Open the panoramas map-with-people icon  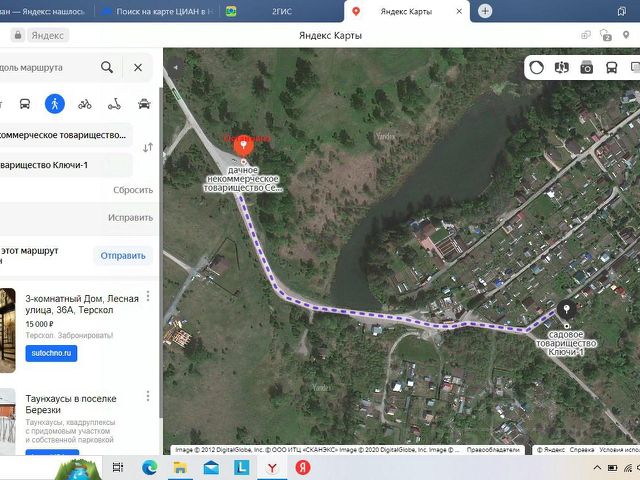(x=562, y=67)
